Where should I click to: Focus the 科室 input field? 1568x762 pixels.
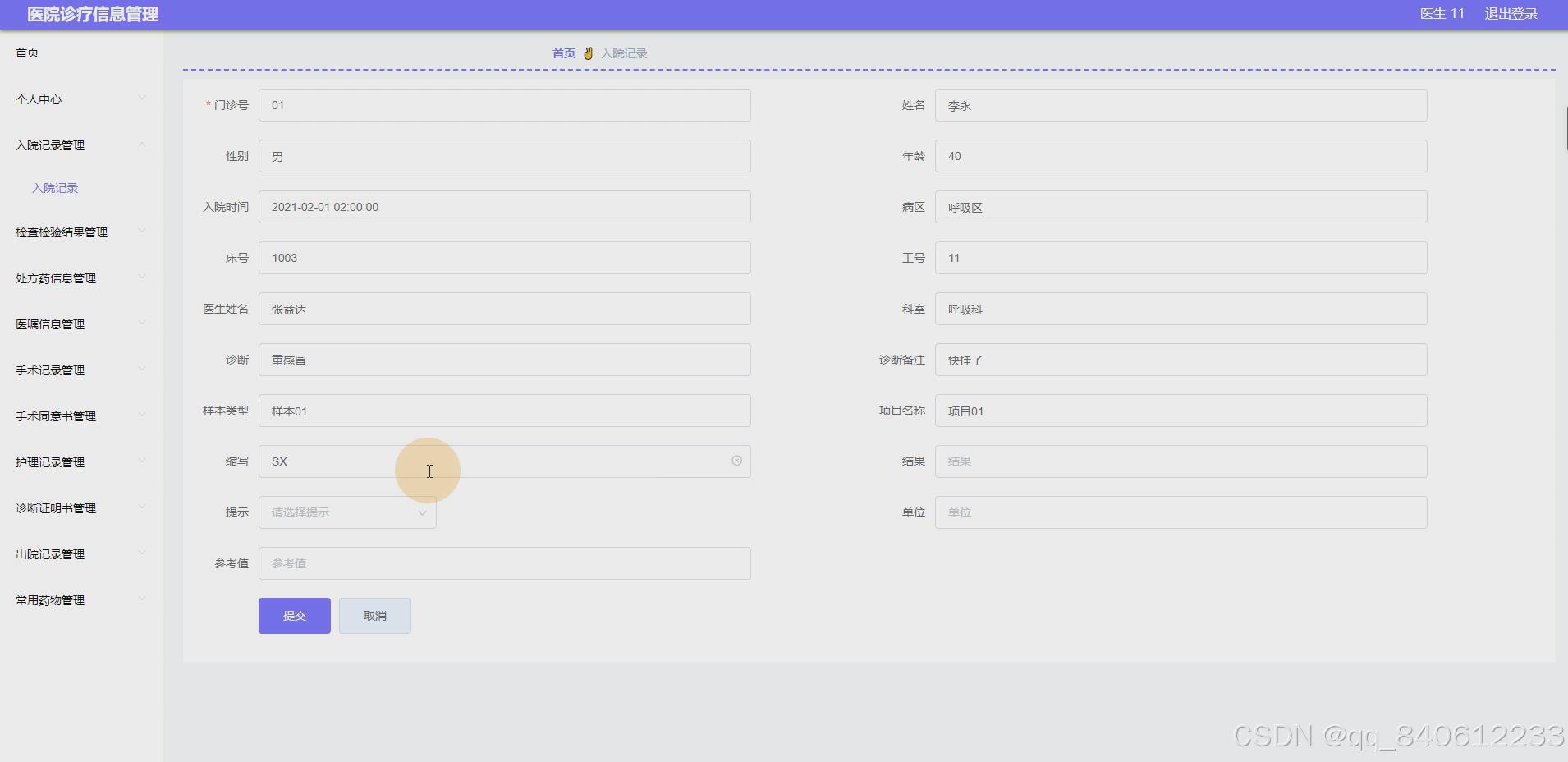[1181, 309]
